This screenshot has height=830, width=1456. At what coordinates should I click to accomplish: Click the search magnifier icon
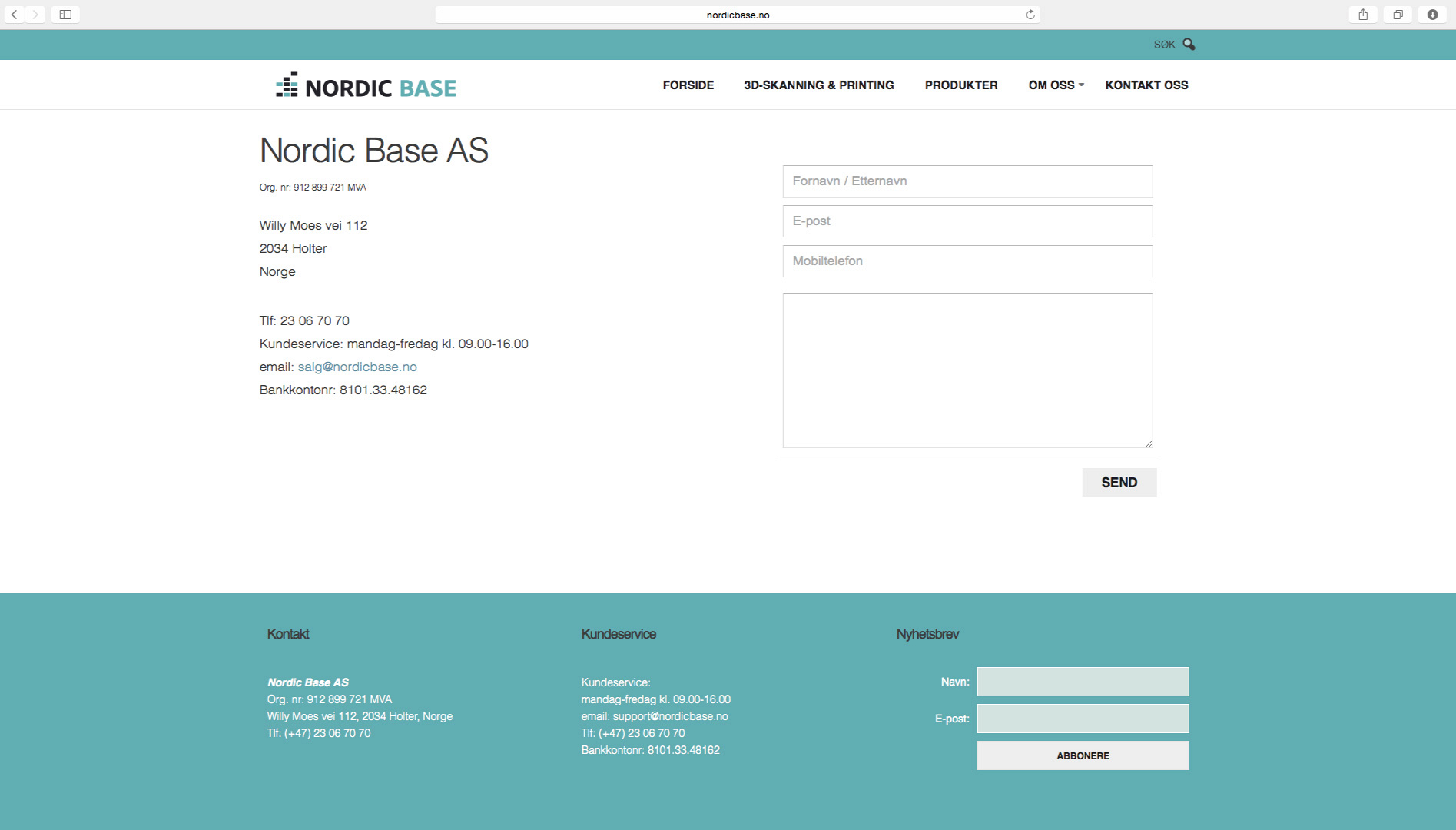[1189, 45]
